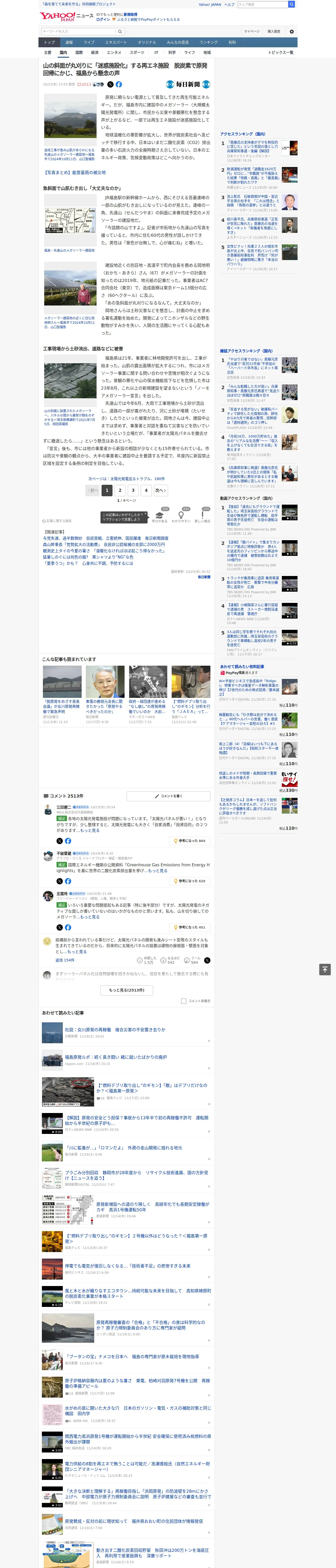Expand replies 返信 154件
The height and width of the screenshot is (1568, 336).
pyautogui.click(x=65, y=960)
